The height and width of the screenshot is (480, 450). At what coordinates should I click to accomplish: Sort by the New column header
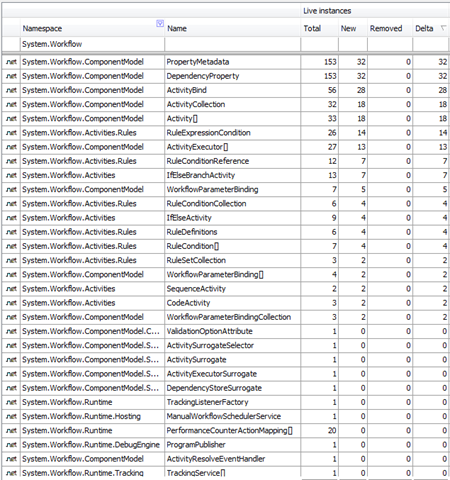[x=353, y=28]
